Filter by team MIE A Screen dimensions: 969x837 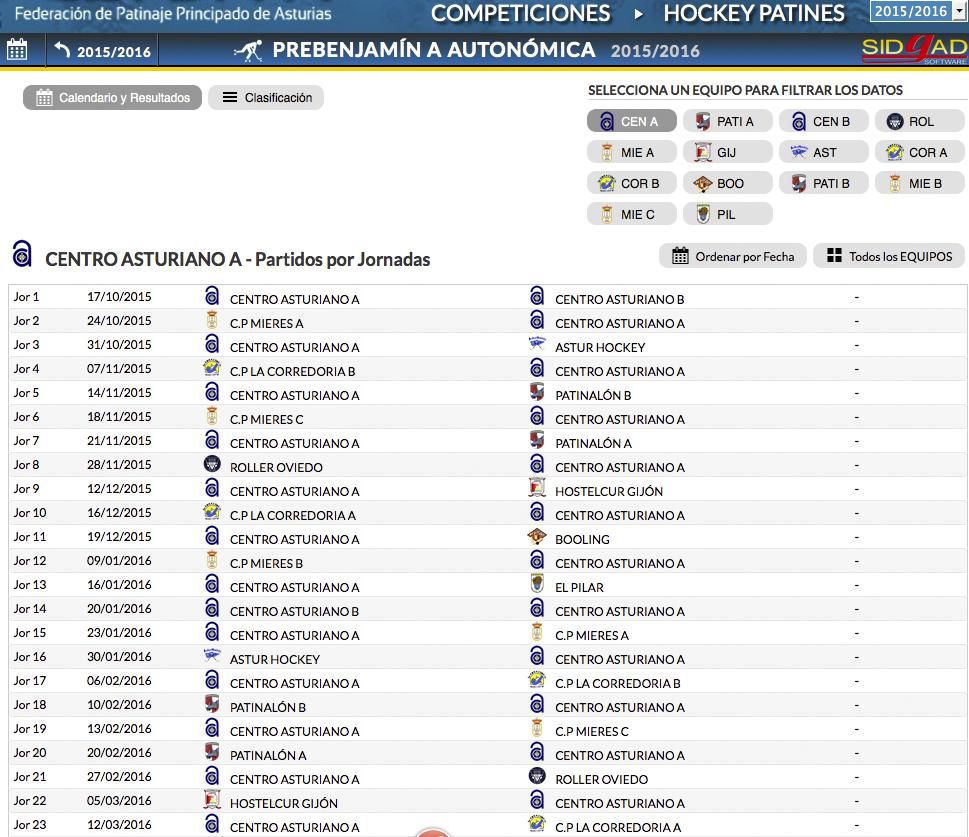tap(632, 152)
